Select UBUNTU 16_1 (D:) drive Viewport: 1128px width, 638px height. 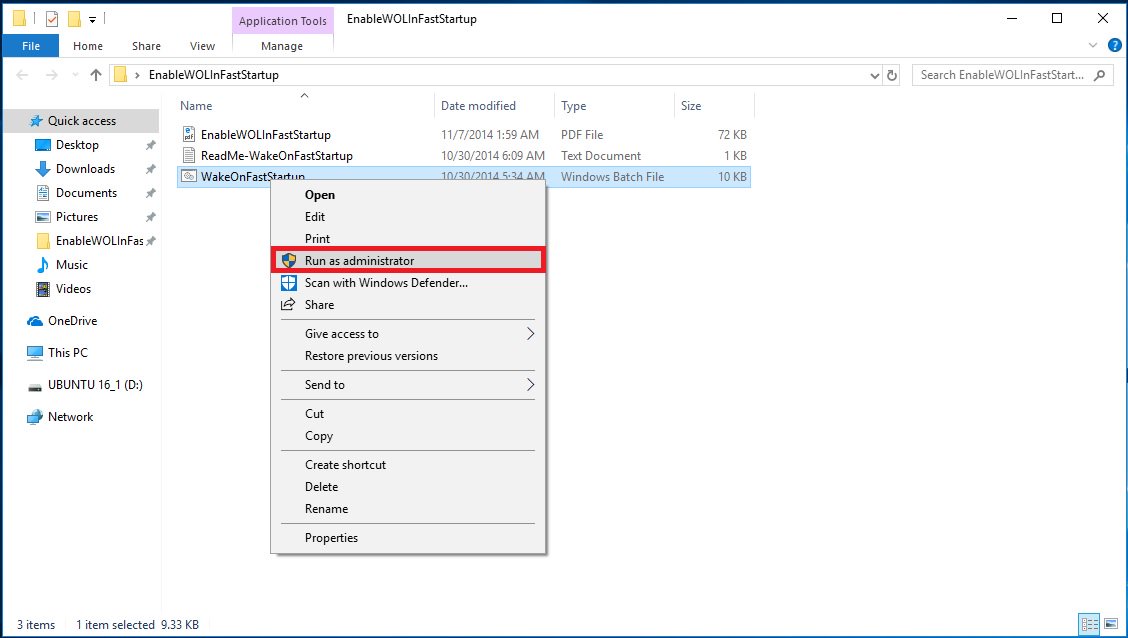coord(95,385)
